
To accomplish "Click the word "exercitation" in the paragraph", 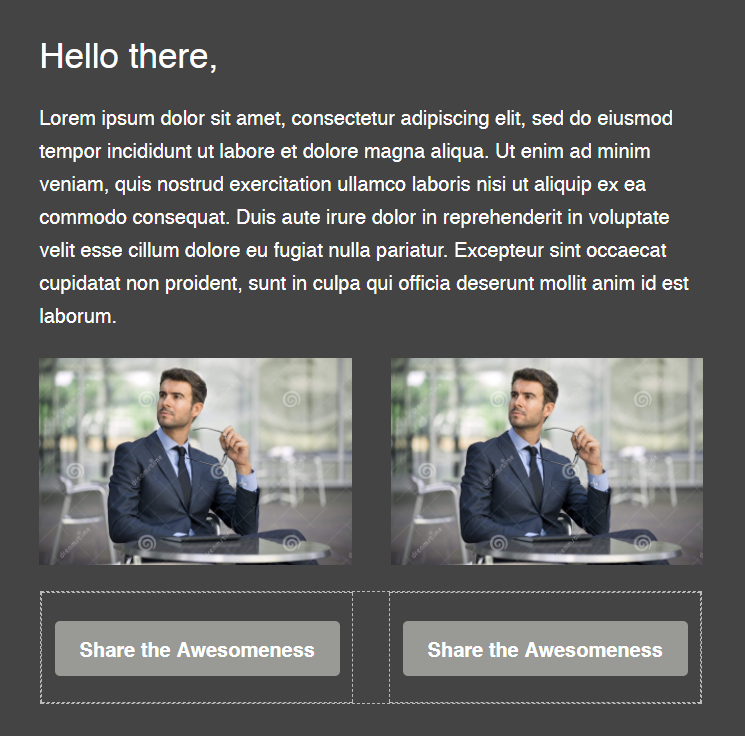I will coord(280,184).
